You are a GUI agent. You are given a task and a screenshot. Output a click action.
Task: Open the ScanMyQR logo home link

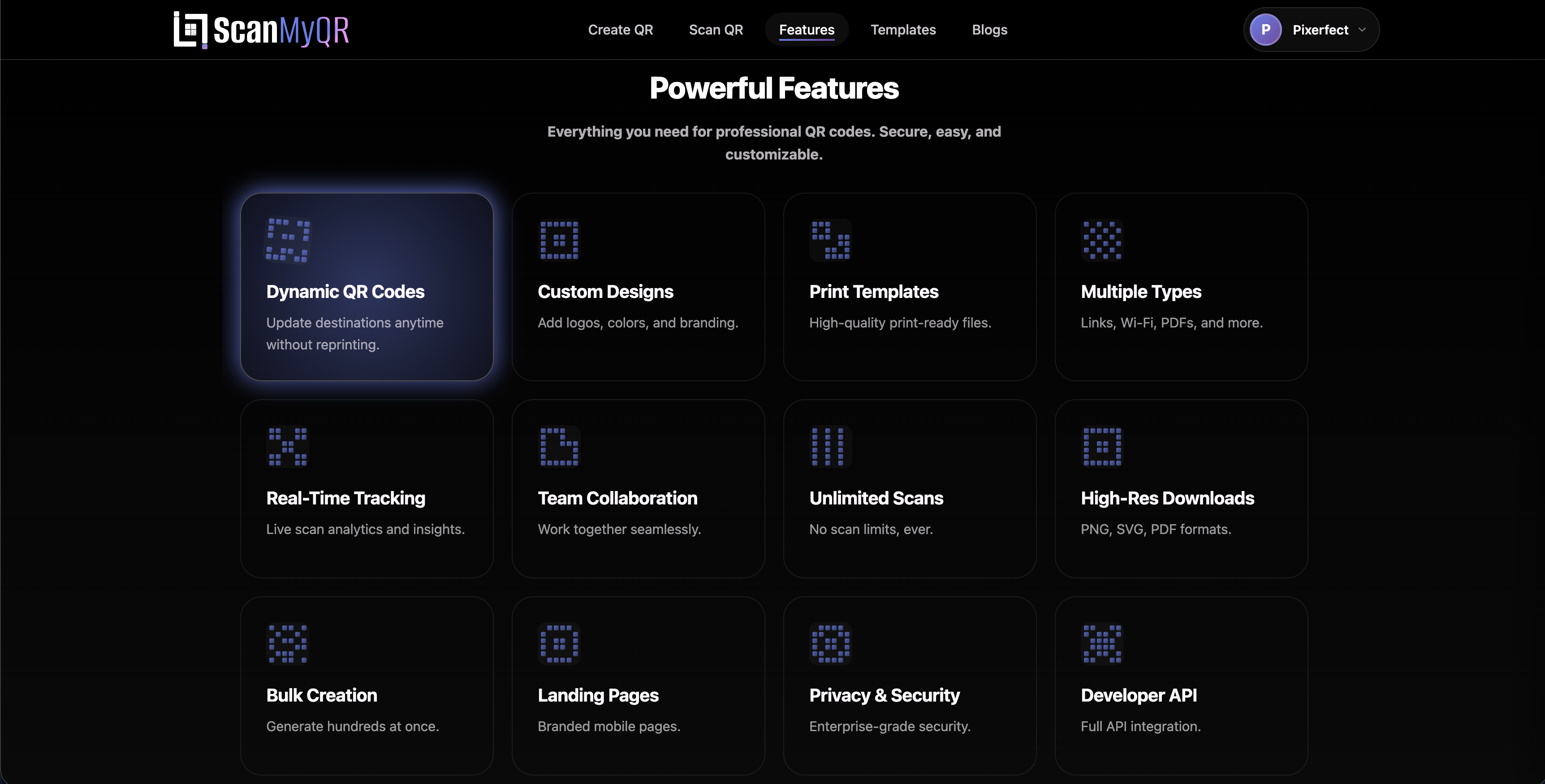click(x=262, y=30)
